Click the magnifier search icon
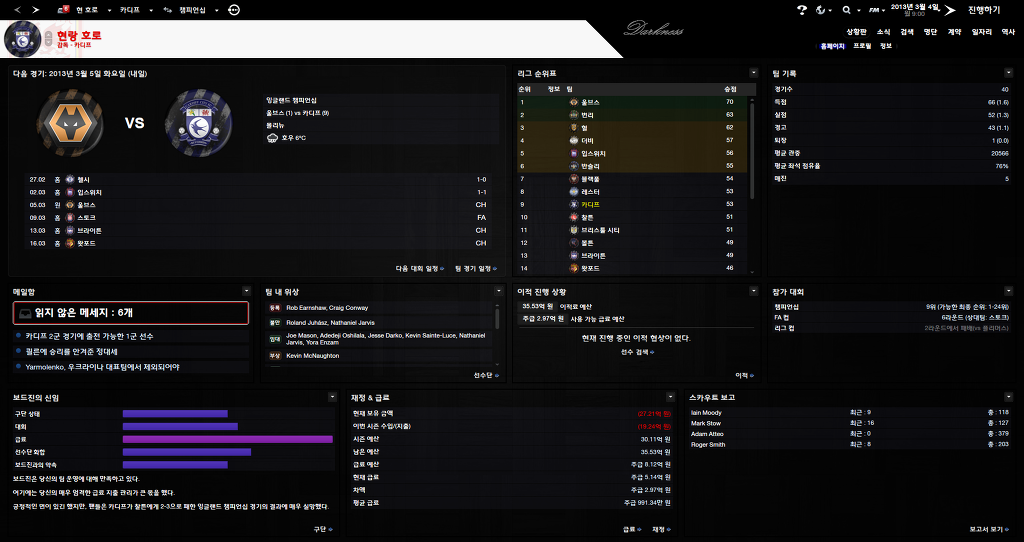This screenshot has height=542, width=1024. tap(846, 10)
